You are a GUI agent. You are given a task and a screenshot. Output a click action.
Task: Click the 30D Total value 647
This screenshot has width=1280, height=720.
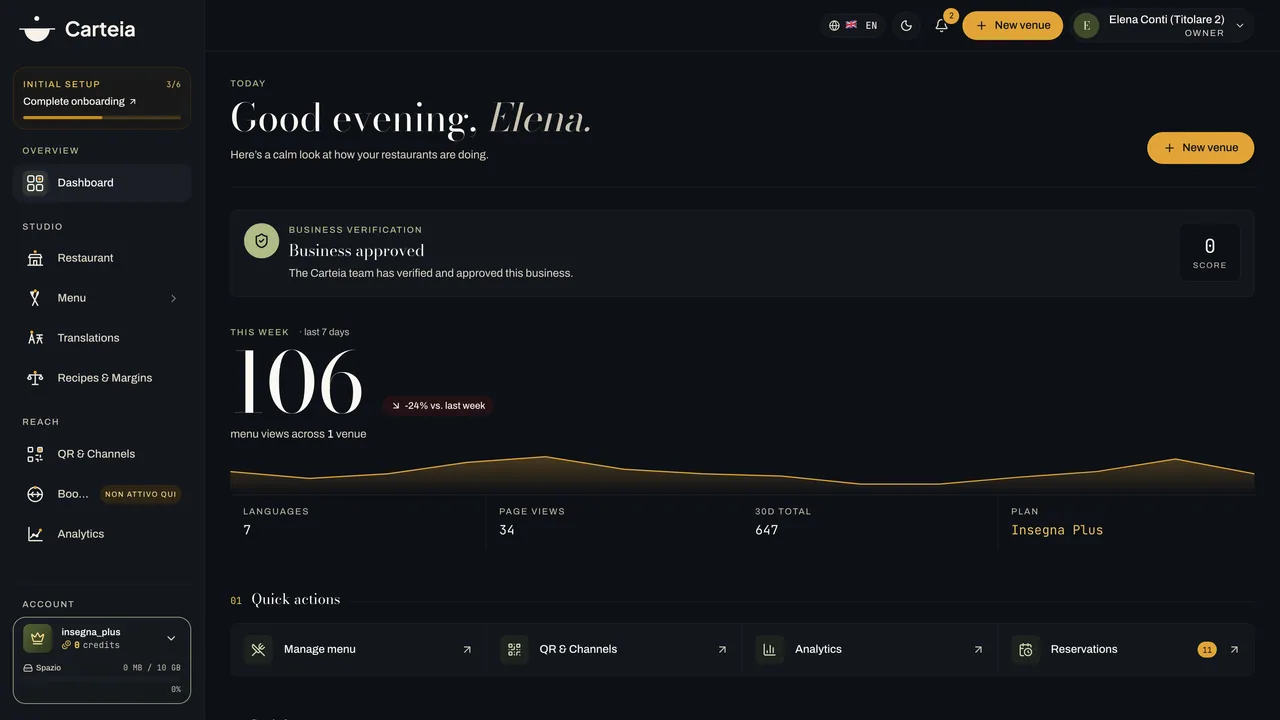pos(767,530)
